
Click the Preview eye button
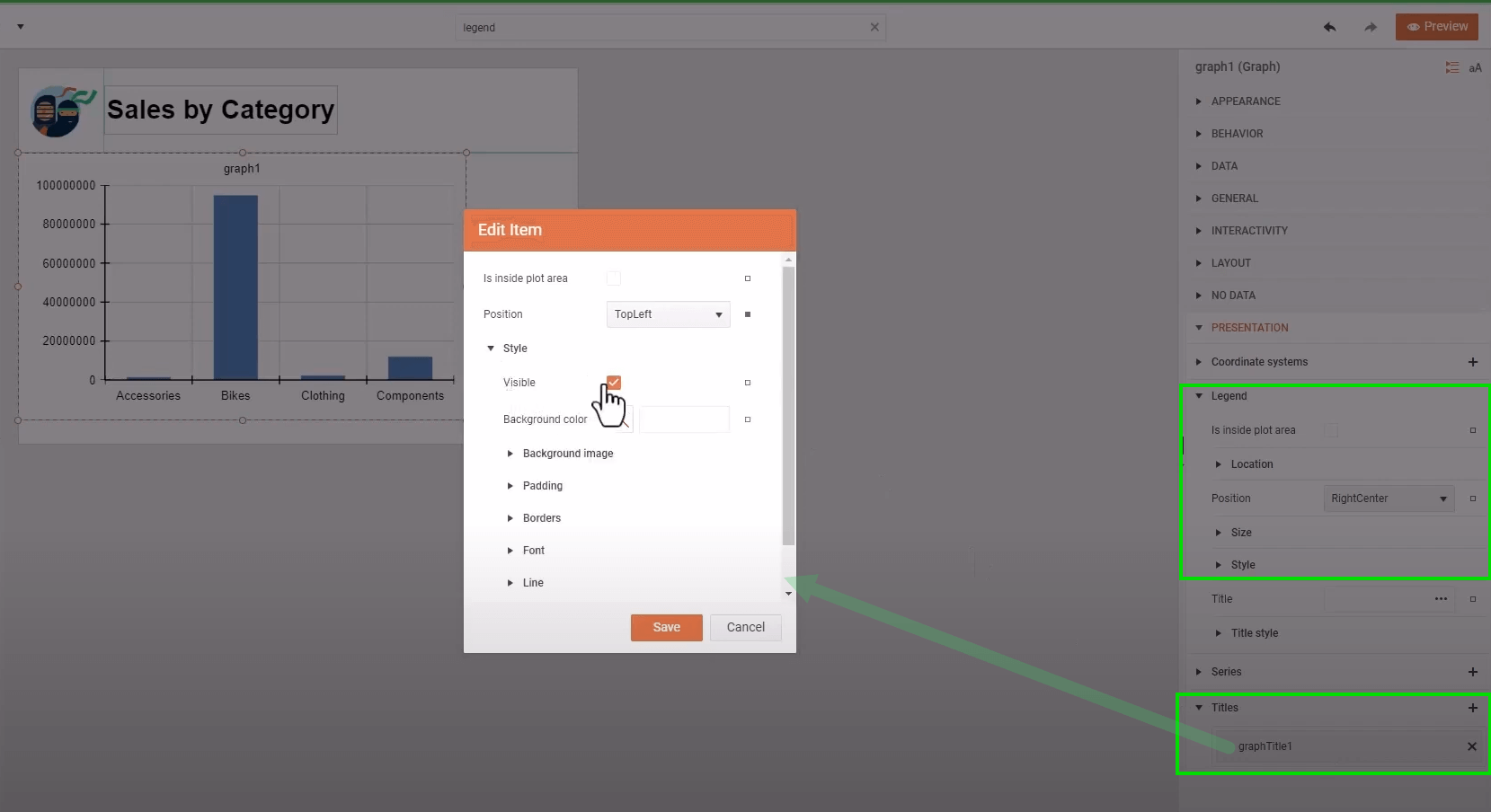(1436, 26)
